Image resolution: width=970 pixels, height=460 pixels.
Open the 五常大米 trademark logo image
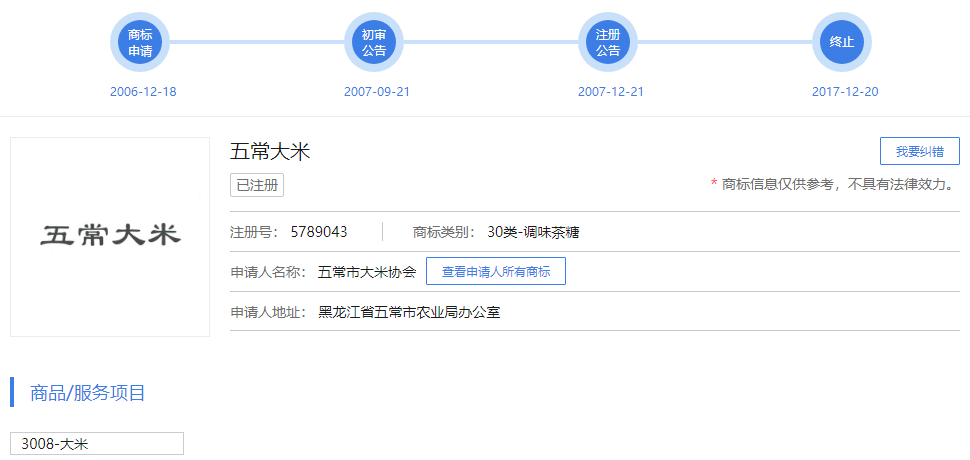pos(110,237)
